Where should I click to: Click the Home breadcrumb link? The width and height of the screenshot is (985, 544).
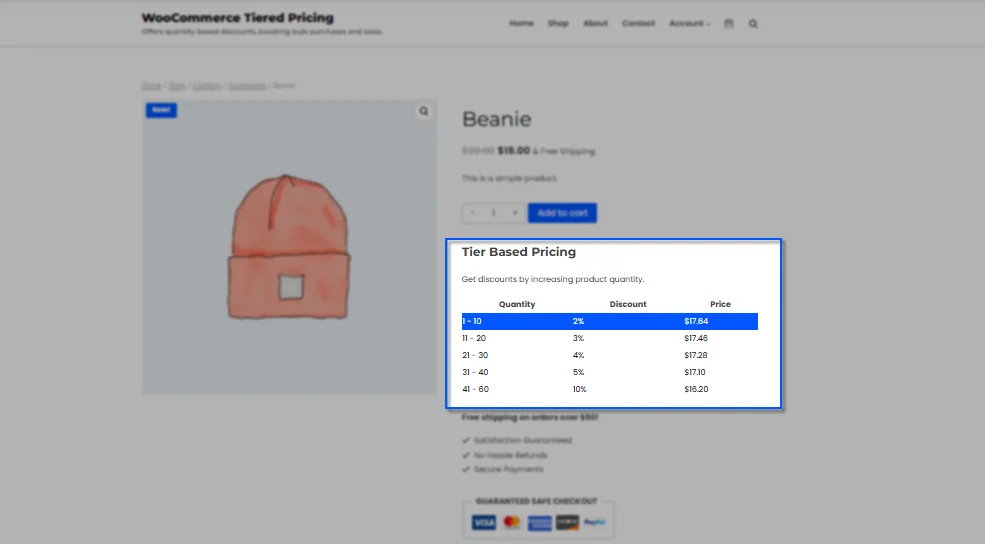151,85
